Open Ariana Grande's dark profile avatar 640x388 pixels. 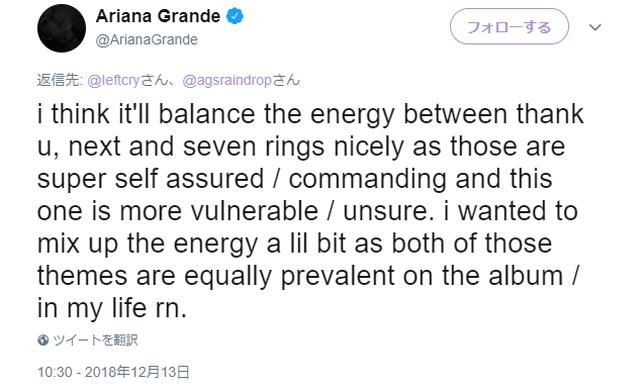click(62, 28)
